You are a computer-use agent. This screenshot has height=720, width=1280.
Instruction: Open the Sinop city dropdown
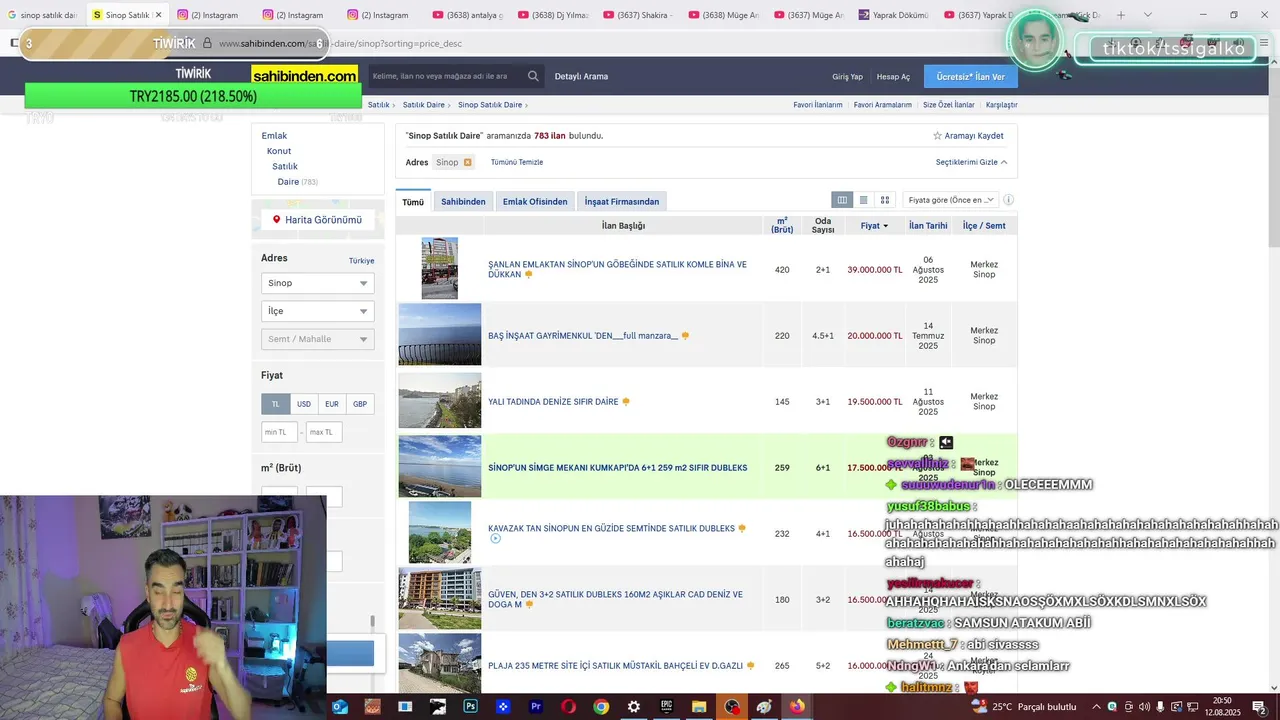point(318,283)
